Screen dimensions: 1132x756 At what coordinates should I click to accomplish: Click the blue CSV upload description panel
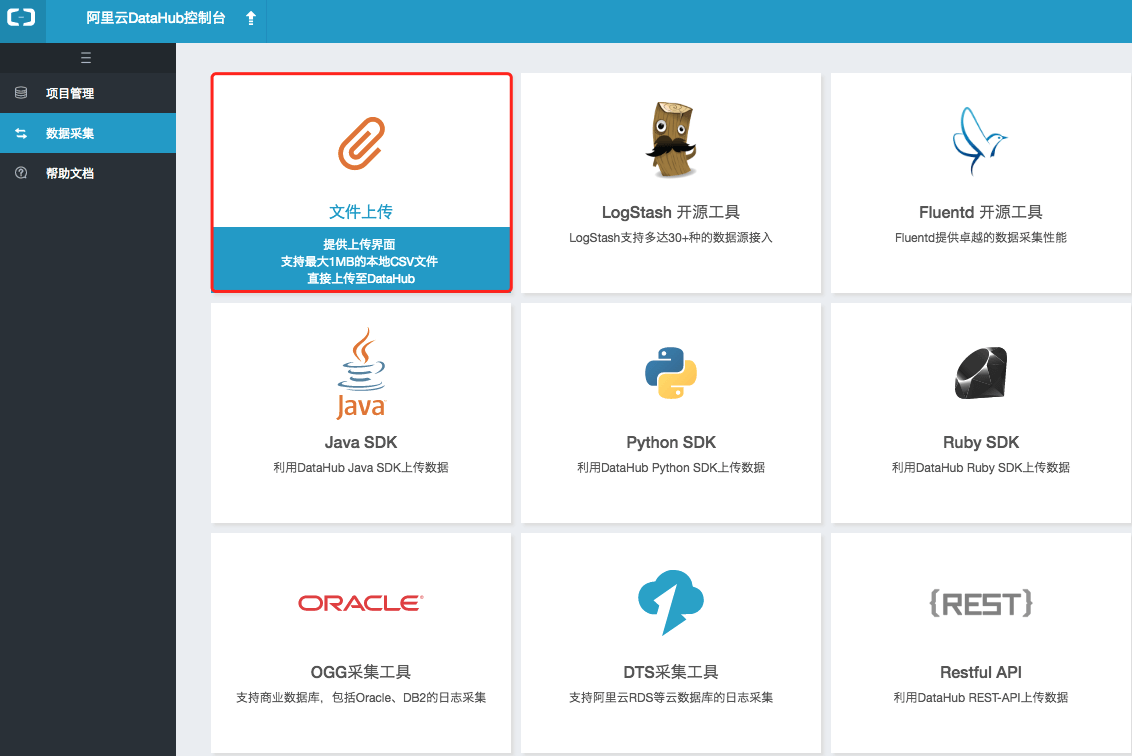point(362,259)
